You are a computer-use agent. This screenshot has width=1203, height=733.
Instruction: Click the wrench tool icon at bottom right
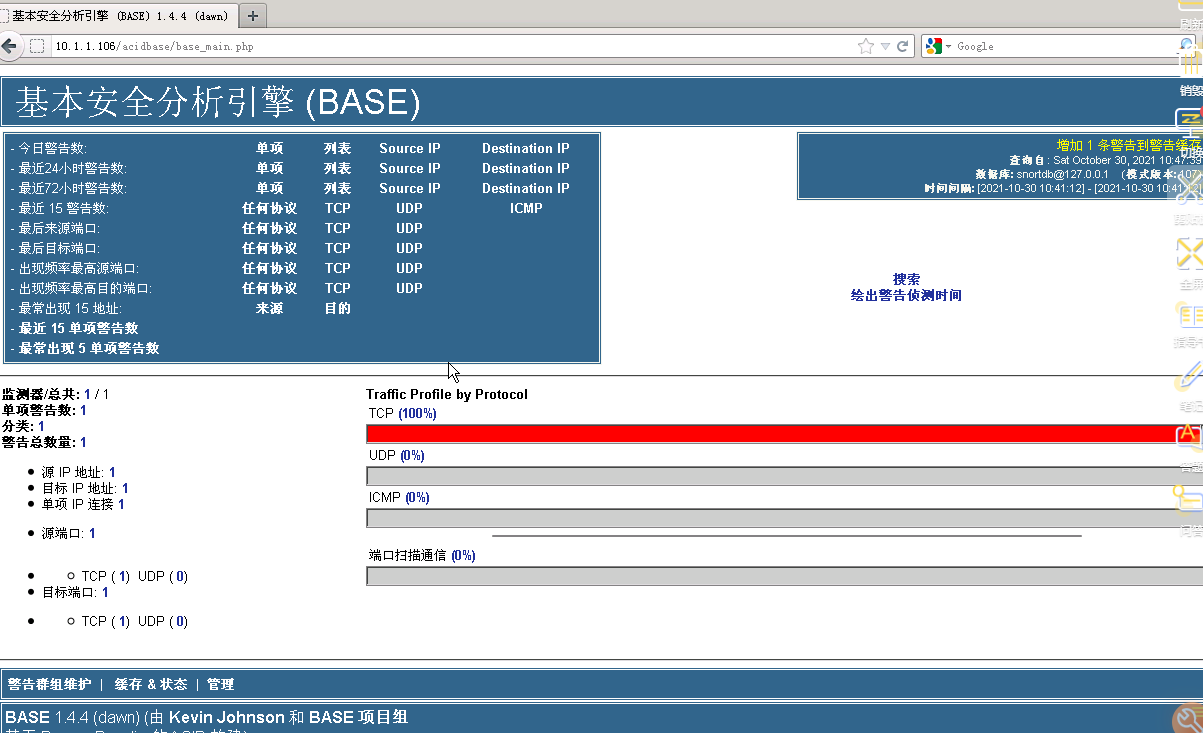coord(1188,718)
